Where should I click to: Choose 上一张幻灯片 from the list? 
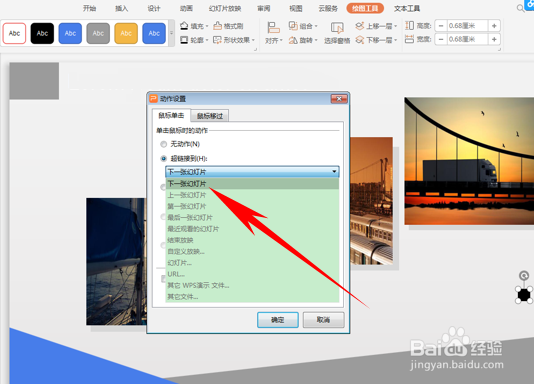(252, 195)
